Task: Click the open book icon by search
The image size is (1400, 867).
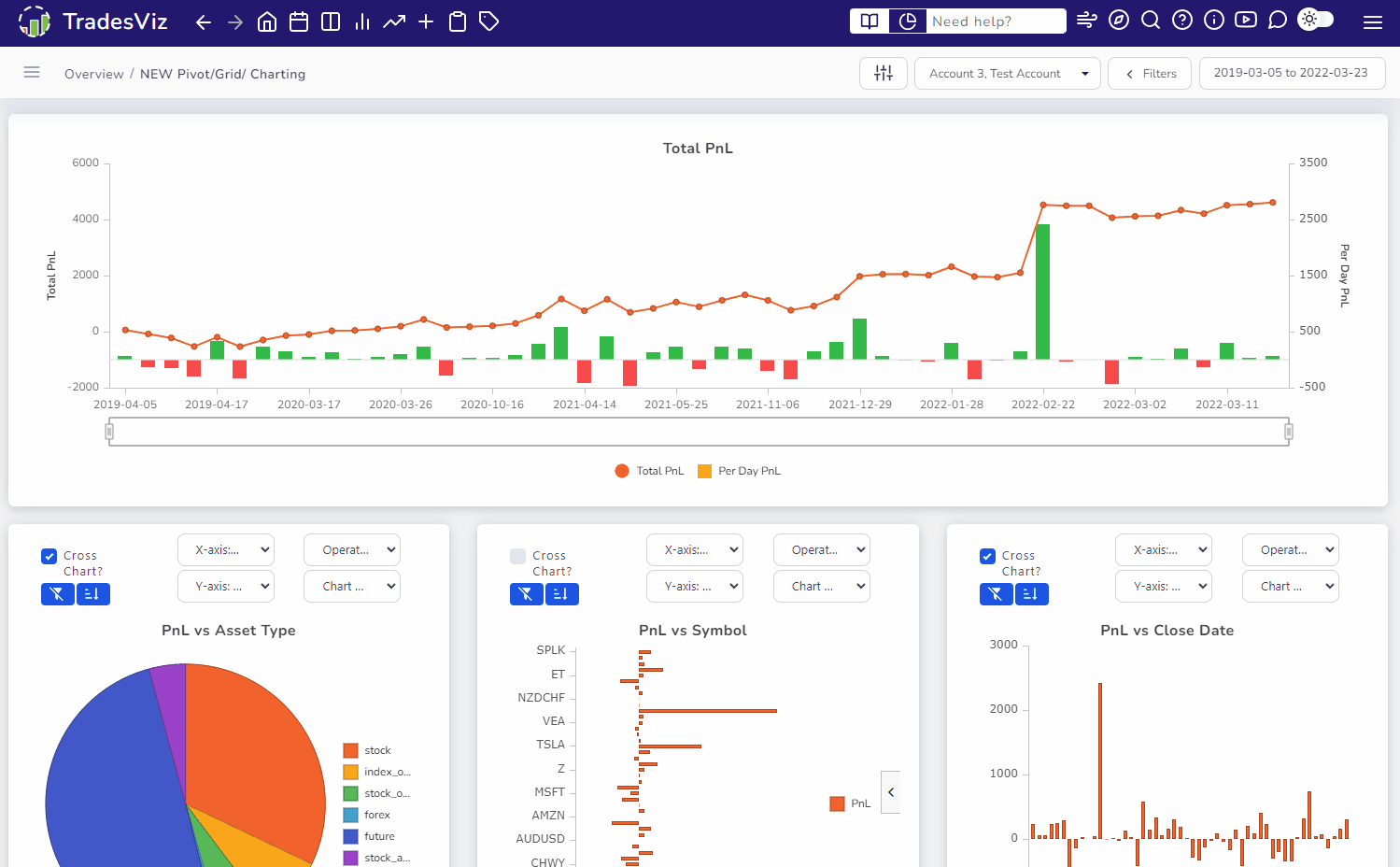Action: pyautogui.click(x=870, y=21)
